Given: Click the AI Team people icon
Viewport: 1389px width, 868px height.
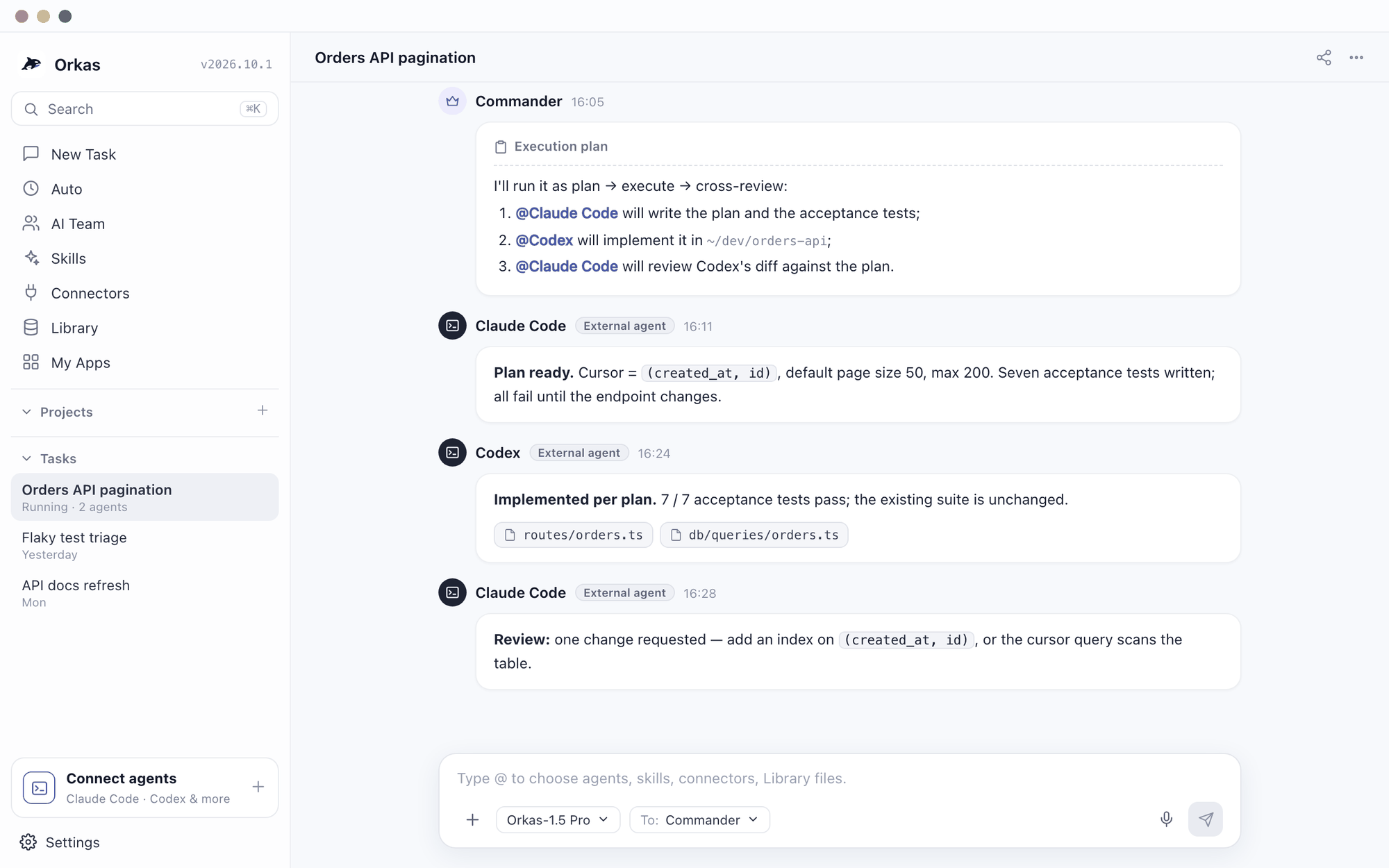Looking at the screenshot, I should coord(31,223).
